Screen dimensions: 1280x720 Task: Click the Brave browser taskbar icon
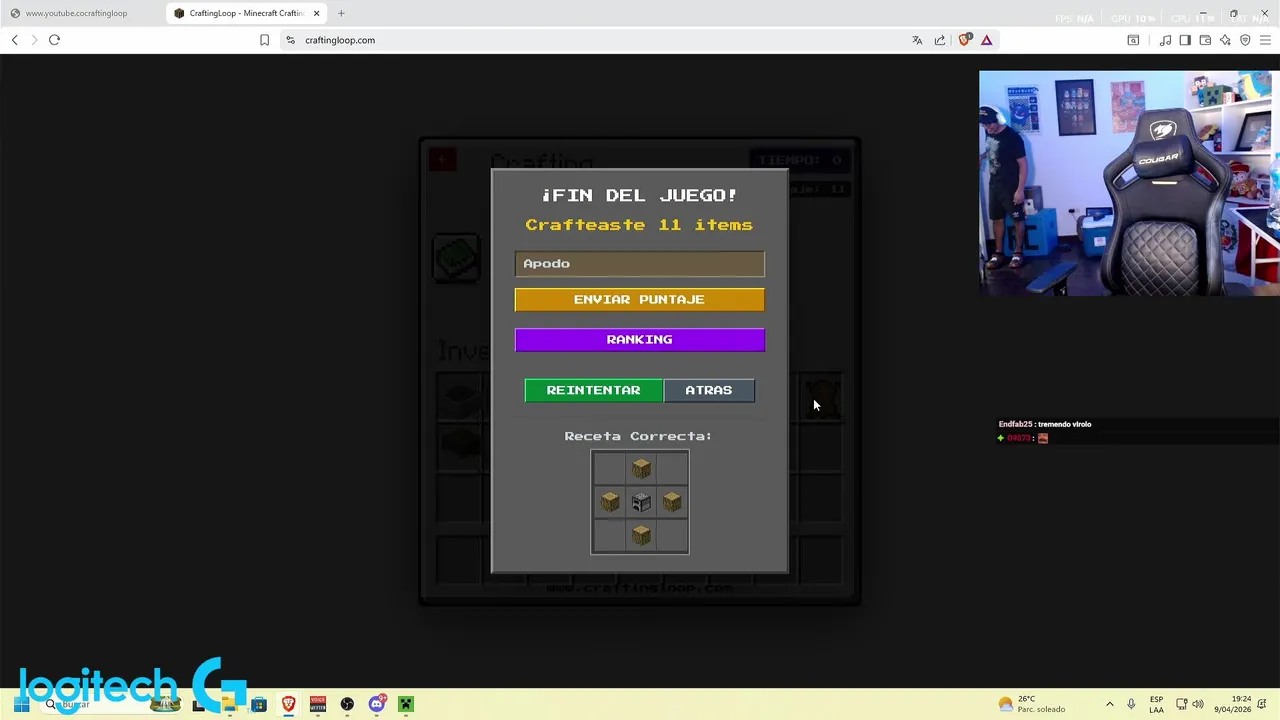pos(288,704)
